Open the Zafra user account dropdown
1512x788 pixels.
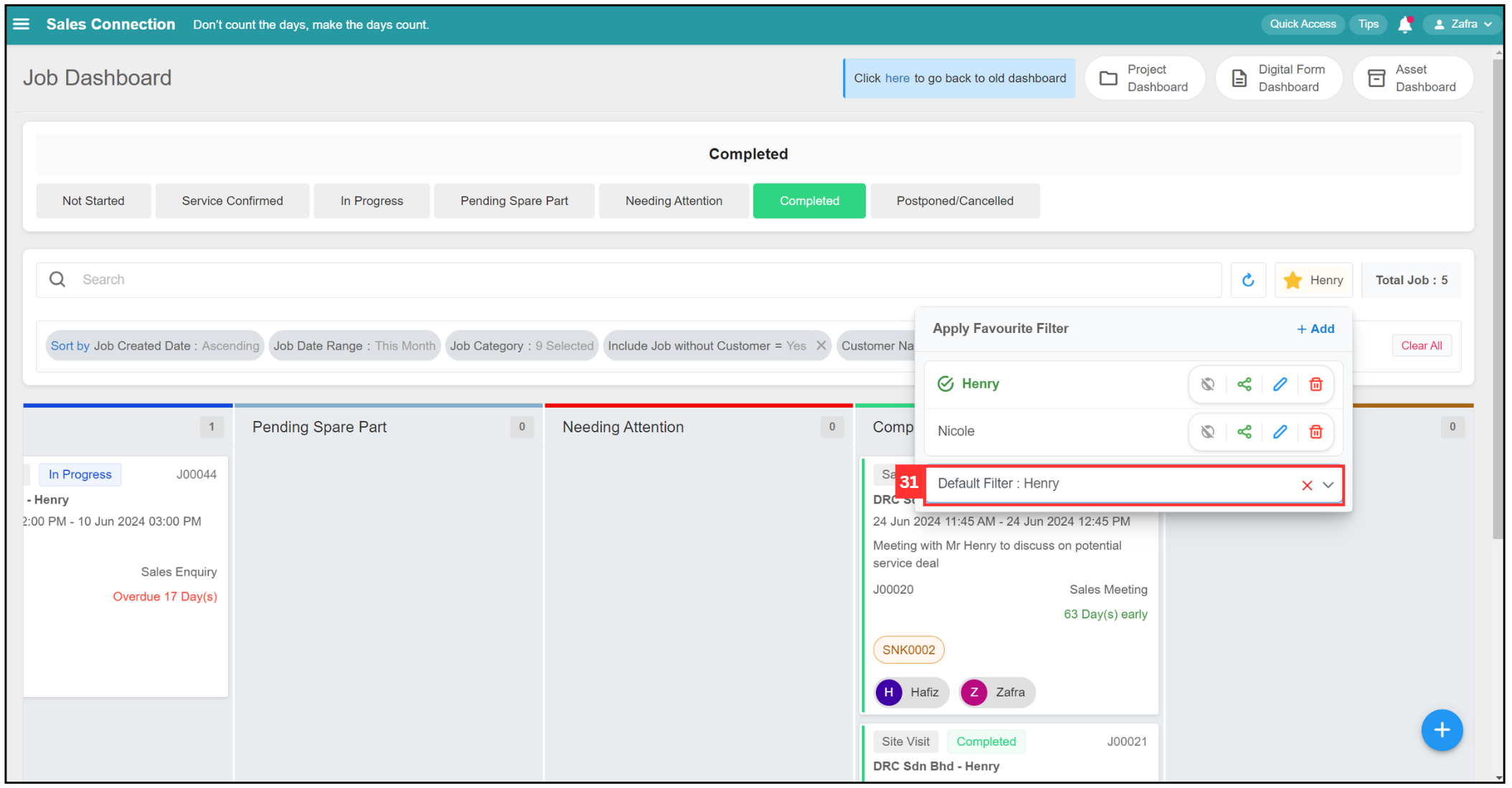click(x=1463, y=24)
